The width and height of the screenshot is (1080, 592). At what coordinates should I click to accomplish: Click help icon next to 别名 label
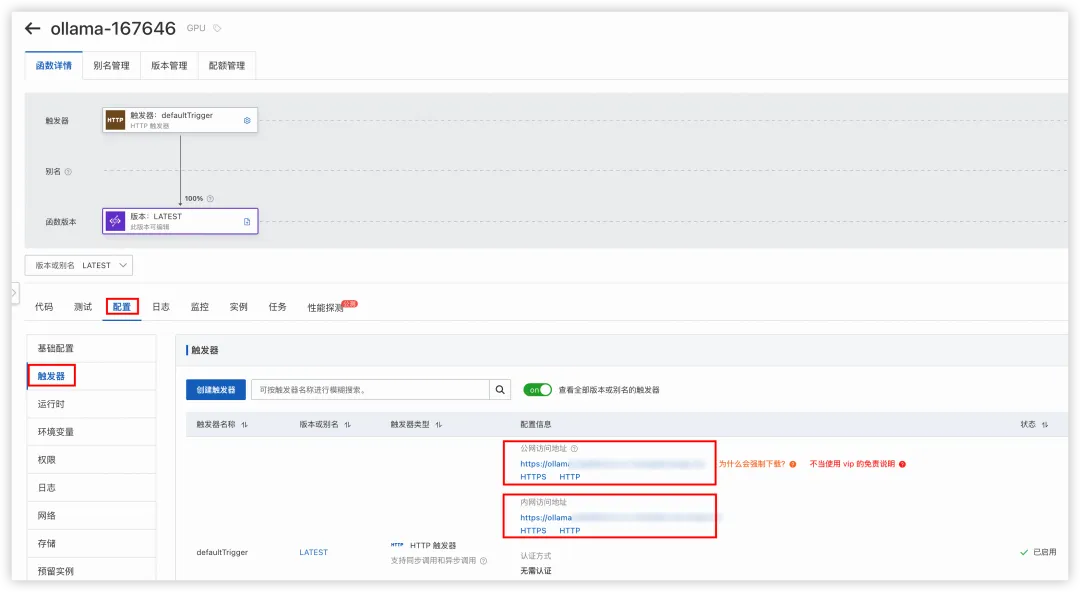(68, 172)
